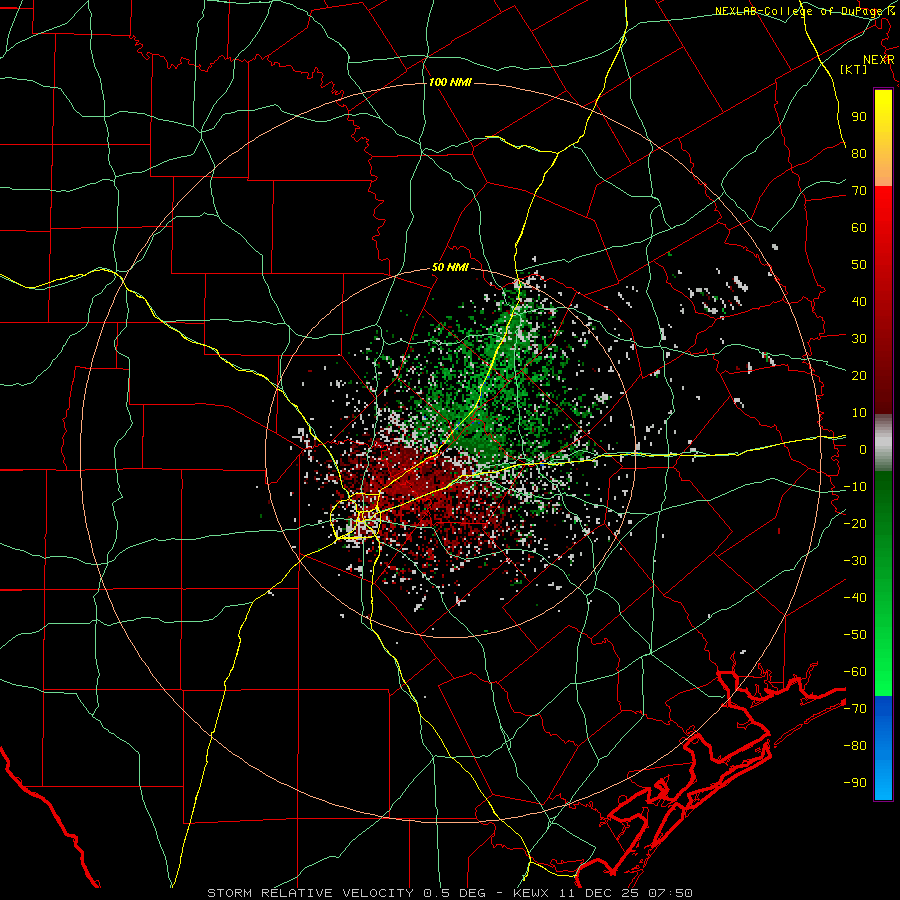Select the positive 70 scale value
Image resolution: width=900 pixels, height=900 pixels.
(x=859, y=191)
